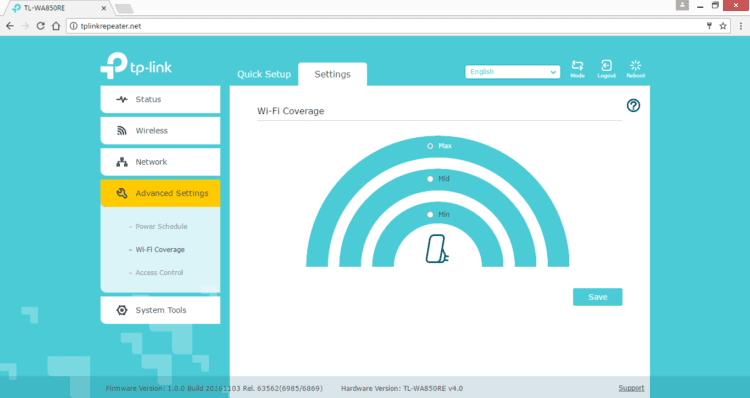The width and height of the screenshot is (750, 398).
Task: Collapse the Advanced Settings section
Action: [x=160, y=193]
